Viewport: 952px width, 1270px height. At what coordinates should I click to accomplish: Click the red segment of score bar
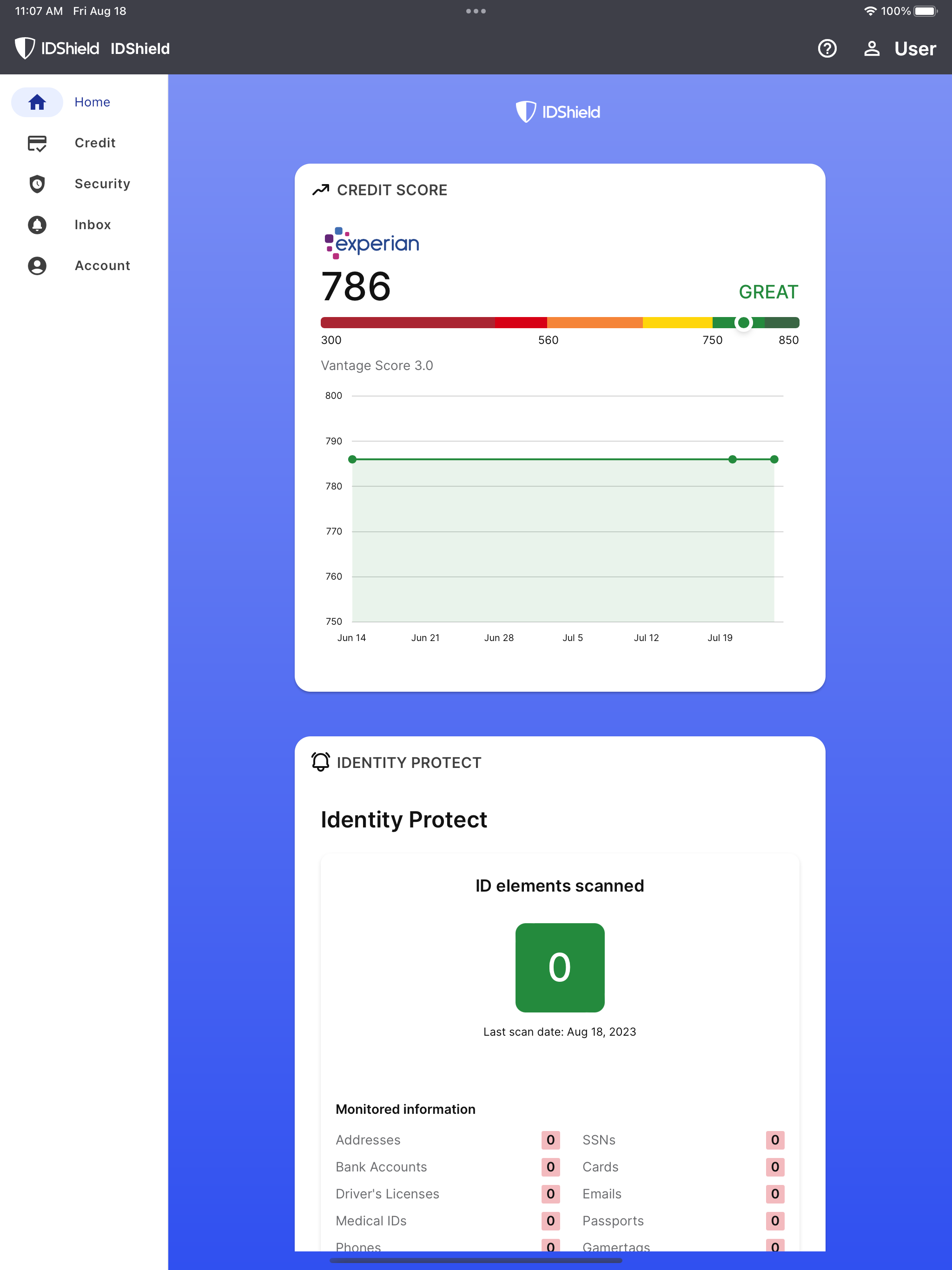[x=521, y=323]
